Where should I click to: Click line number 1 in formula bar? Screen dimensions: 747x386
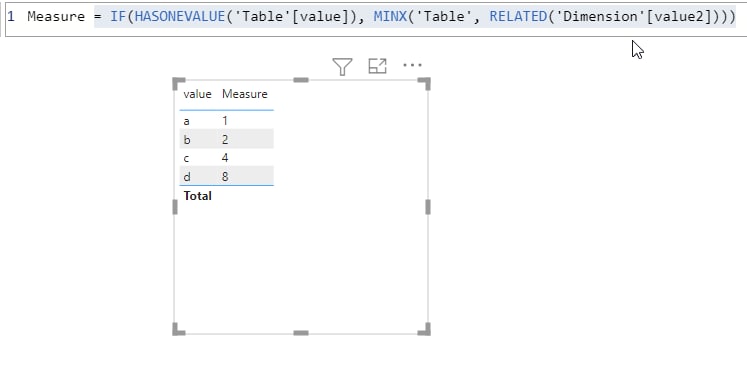click(11, 17)
